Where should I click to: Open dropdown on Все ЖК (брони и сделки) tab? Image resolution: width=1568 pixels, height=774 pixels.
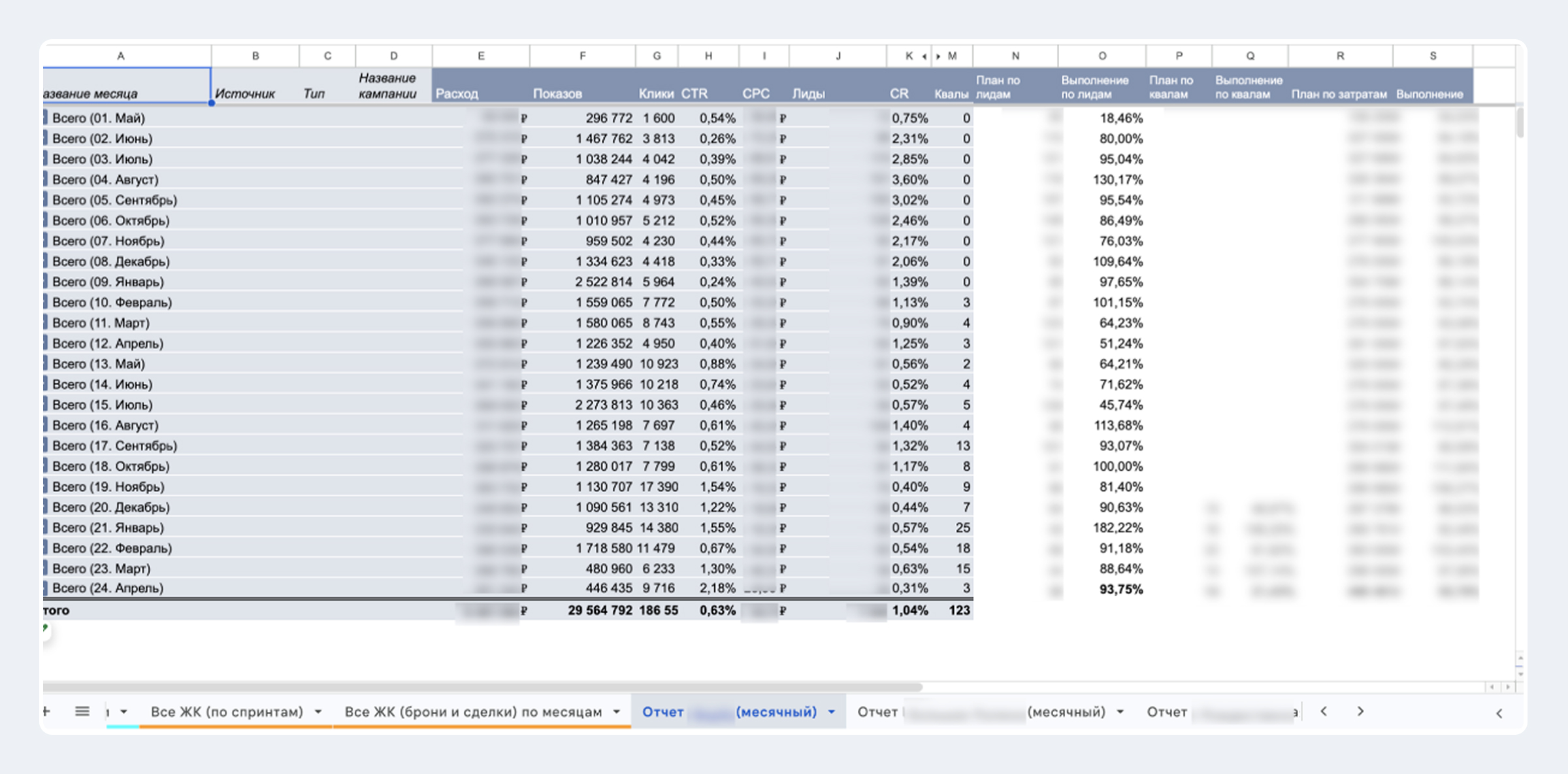616,712
